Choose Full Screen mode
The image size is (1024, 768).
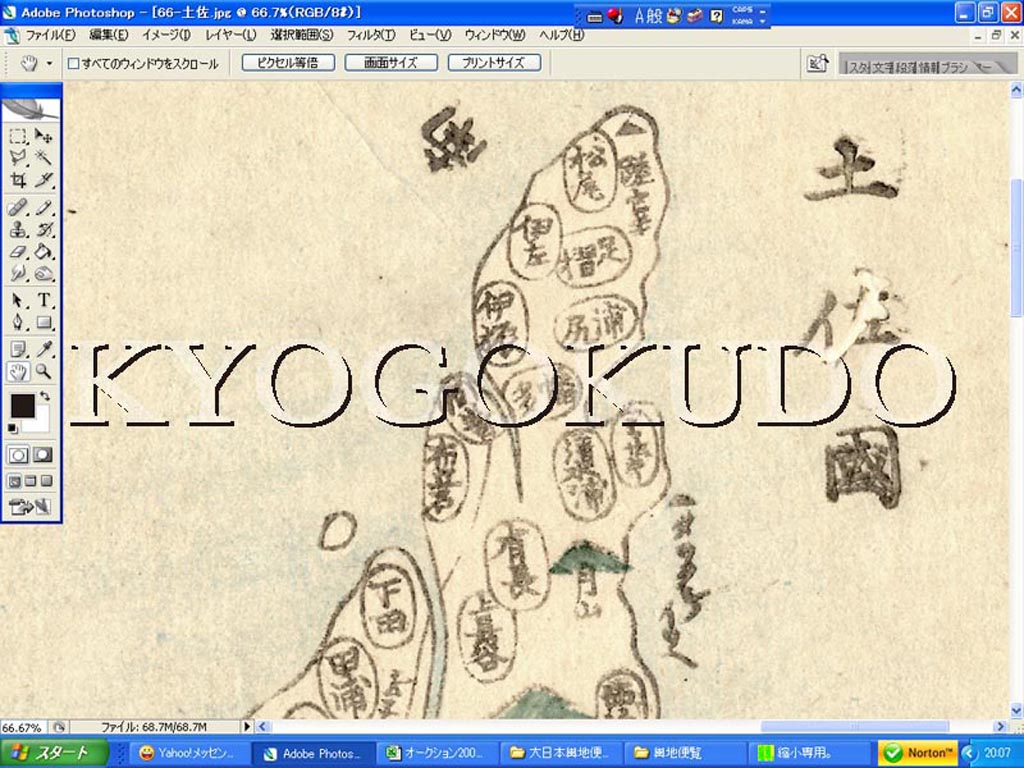point(46,481)
